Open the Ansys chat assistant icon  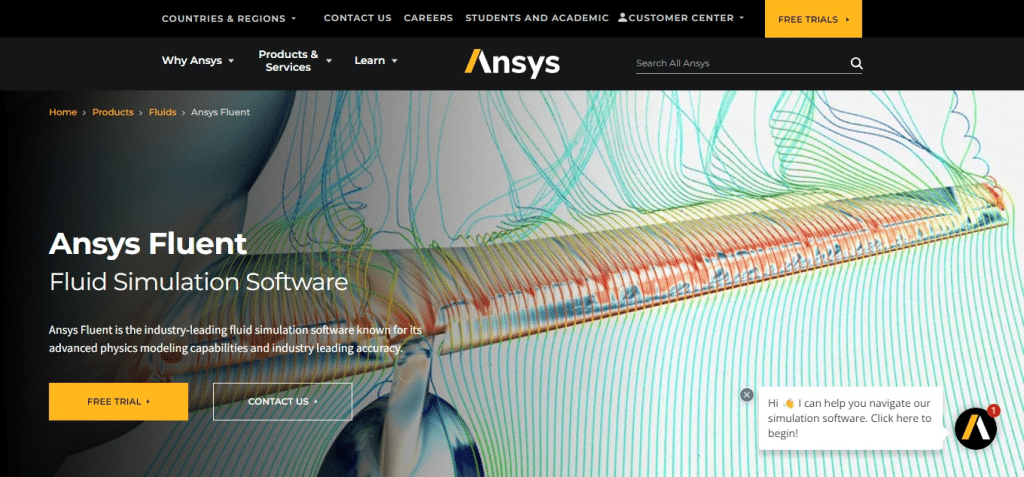976,429
